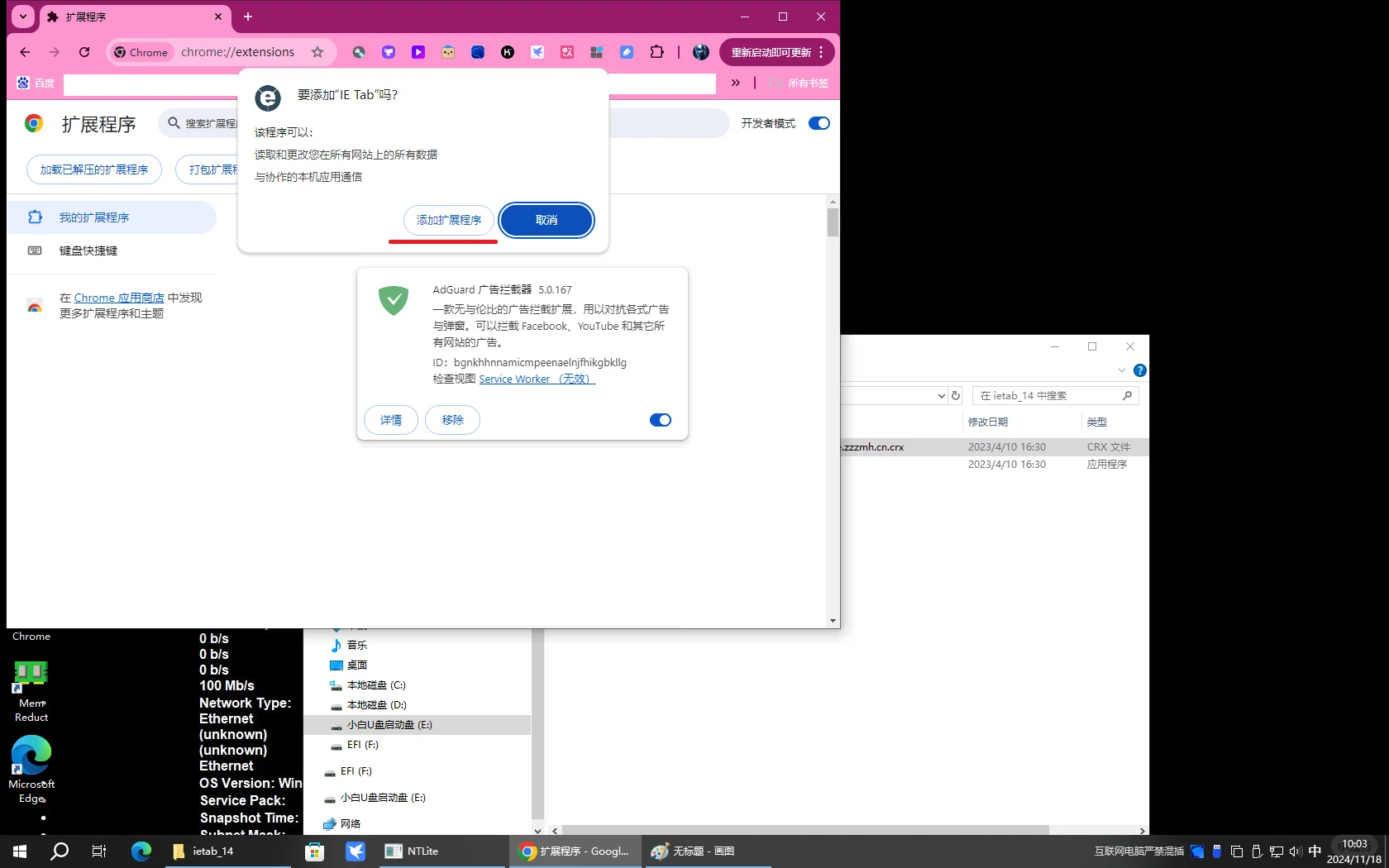Select the .zzzmh.cn.crx file row
Screen dimensions: 1389x868
(x=995, y=446)
